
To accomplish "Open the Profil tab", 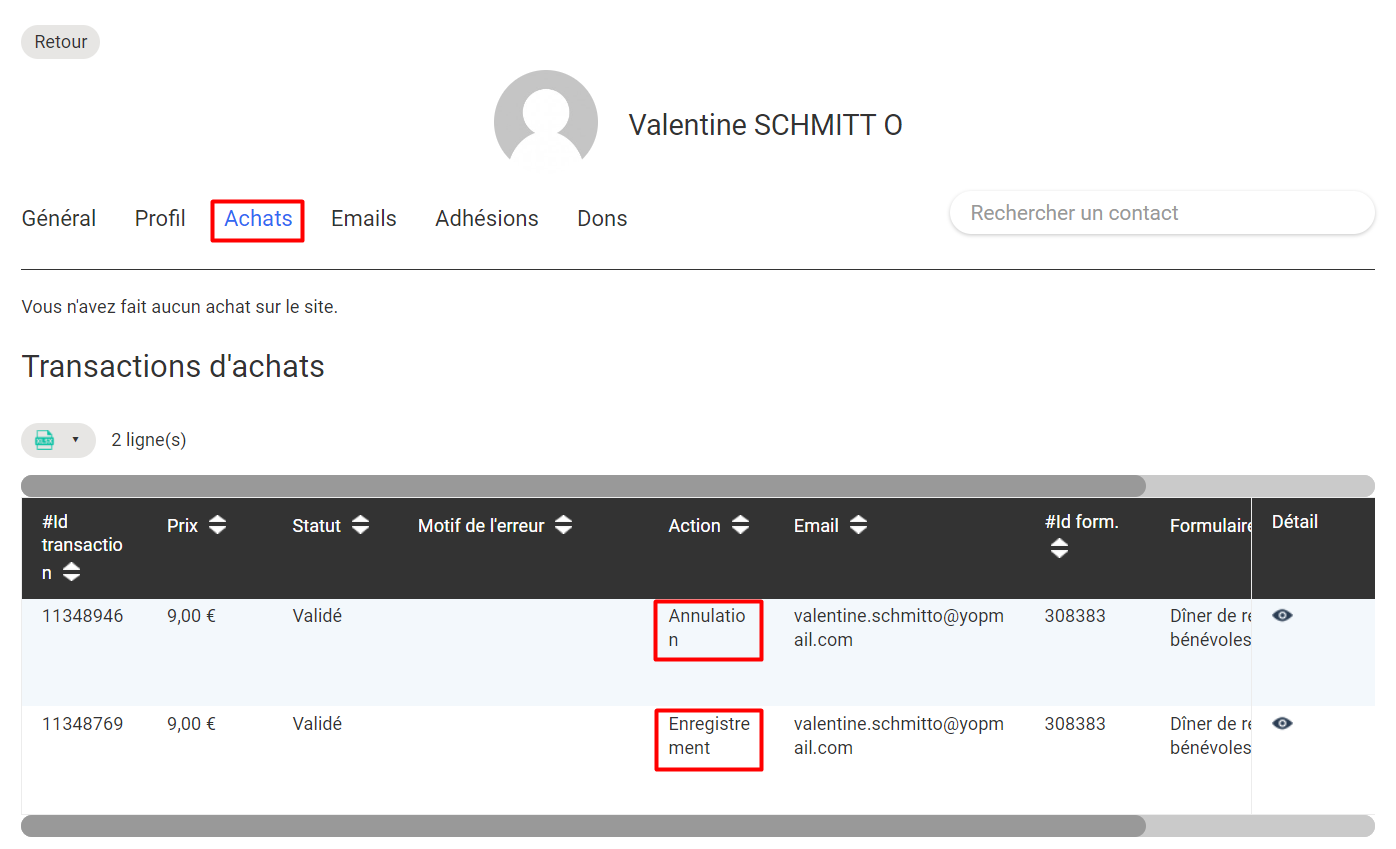I will pos(160,219).
